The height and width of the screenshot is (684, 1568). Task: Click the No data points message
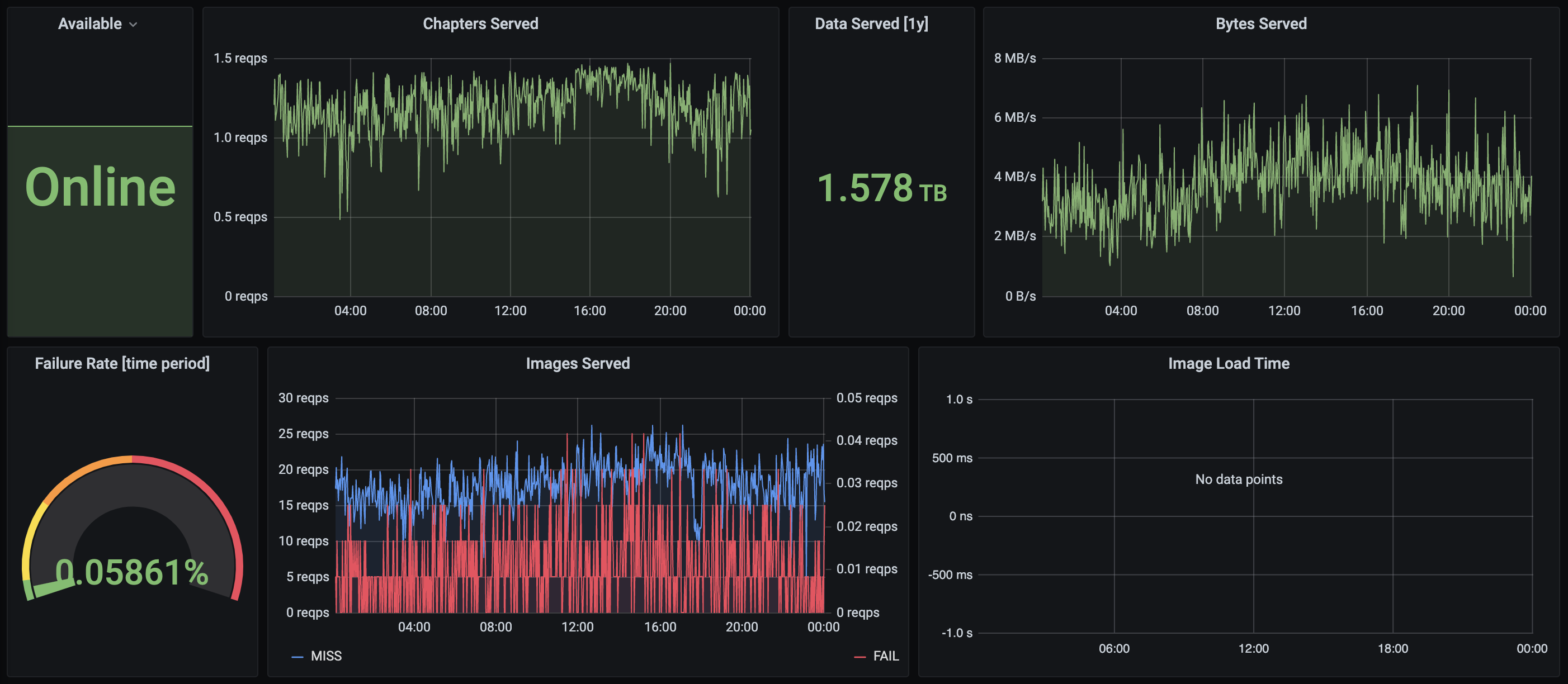pyautogui.click(x=1238, y=479)
